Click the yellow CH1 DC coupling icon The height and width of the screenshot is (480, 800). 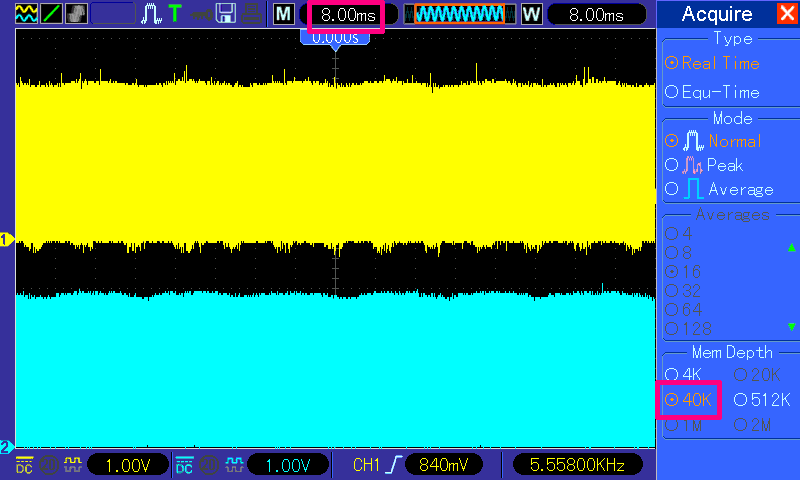coord(24,465)
